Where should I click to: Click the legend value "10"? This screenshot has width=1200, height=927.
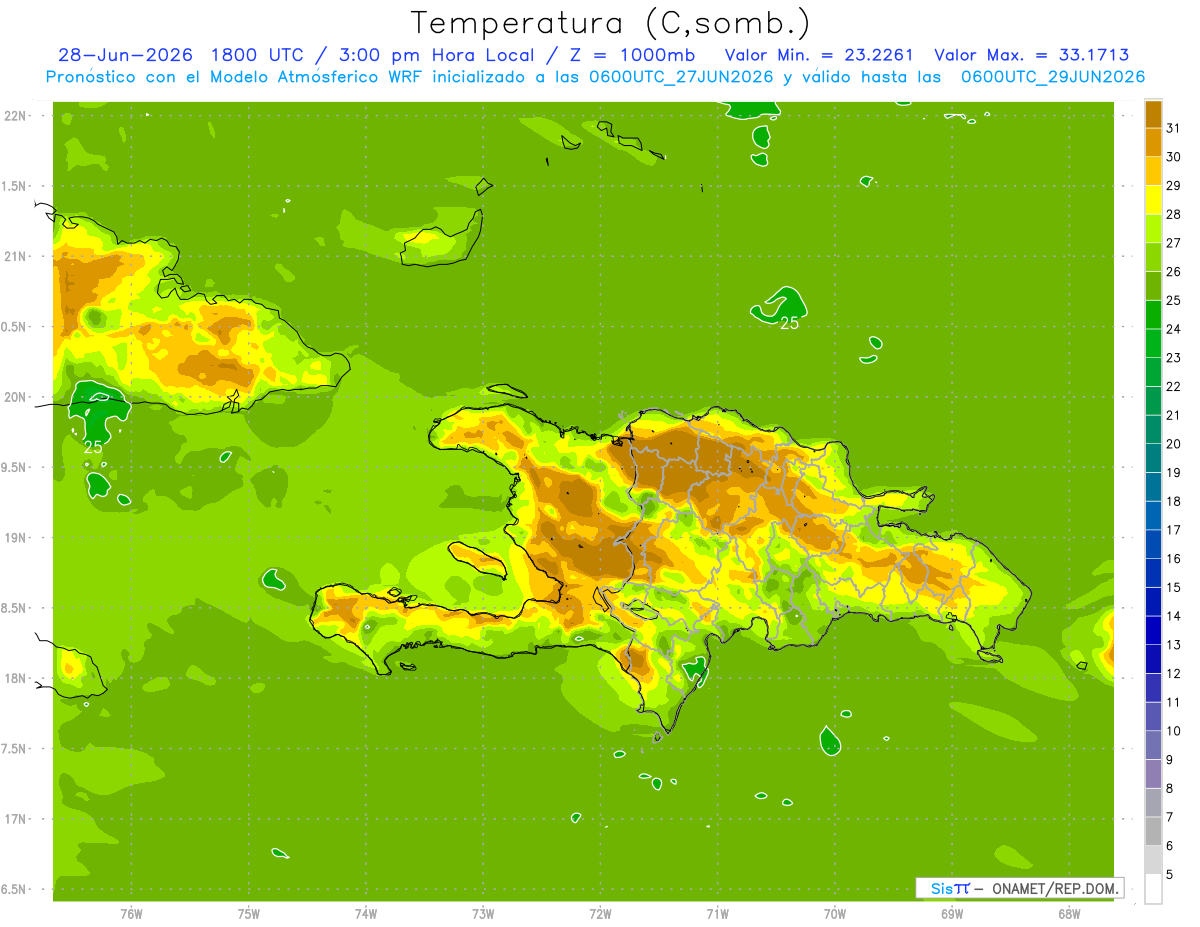[x=1174, y=731]
